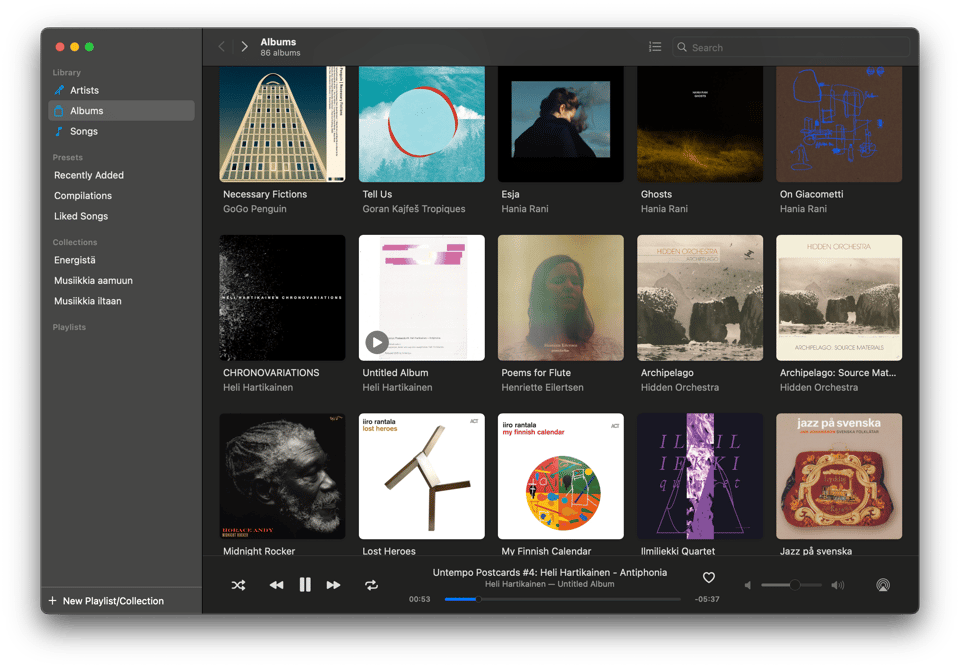Viewport: 960px width, 668px height.
Task: Open the Compilations preset
Action: [82, 195]
